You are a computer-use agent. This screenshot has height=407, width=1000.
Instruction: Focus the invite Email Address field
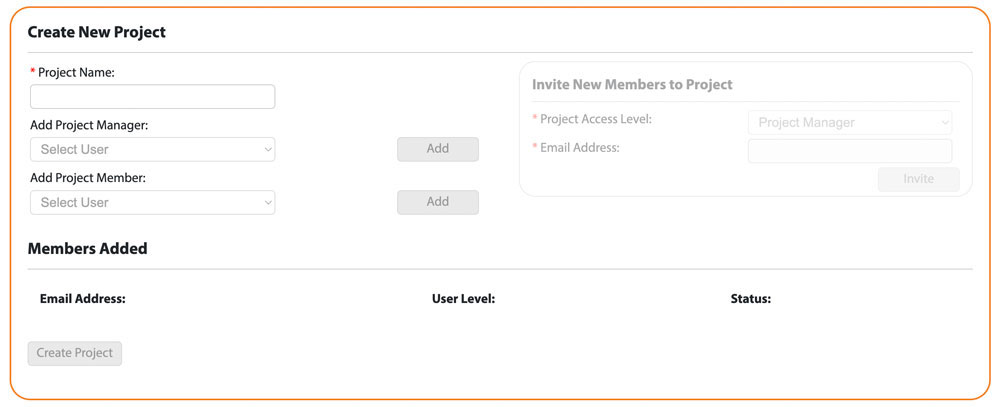pyautogui.click(x=849, y=151)
